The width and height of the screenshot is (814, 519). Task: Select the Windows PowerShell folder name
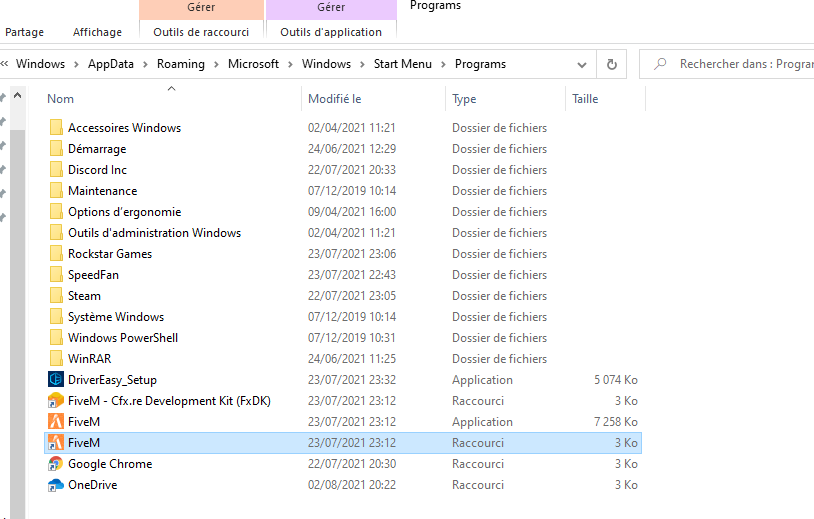[x=123, y=338]
